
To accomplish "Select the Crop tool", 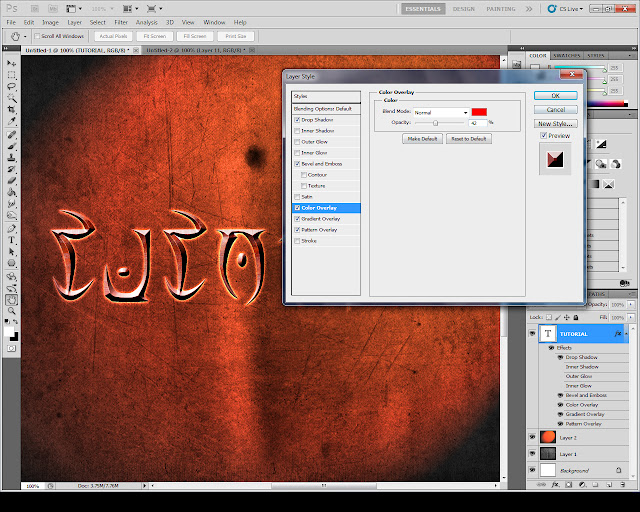I will (x=11, y=109).
